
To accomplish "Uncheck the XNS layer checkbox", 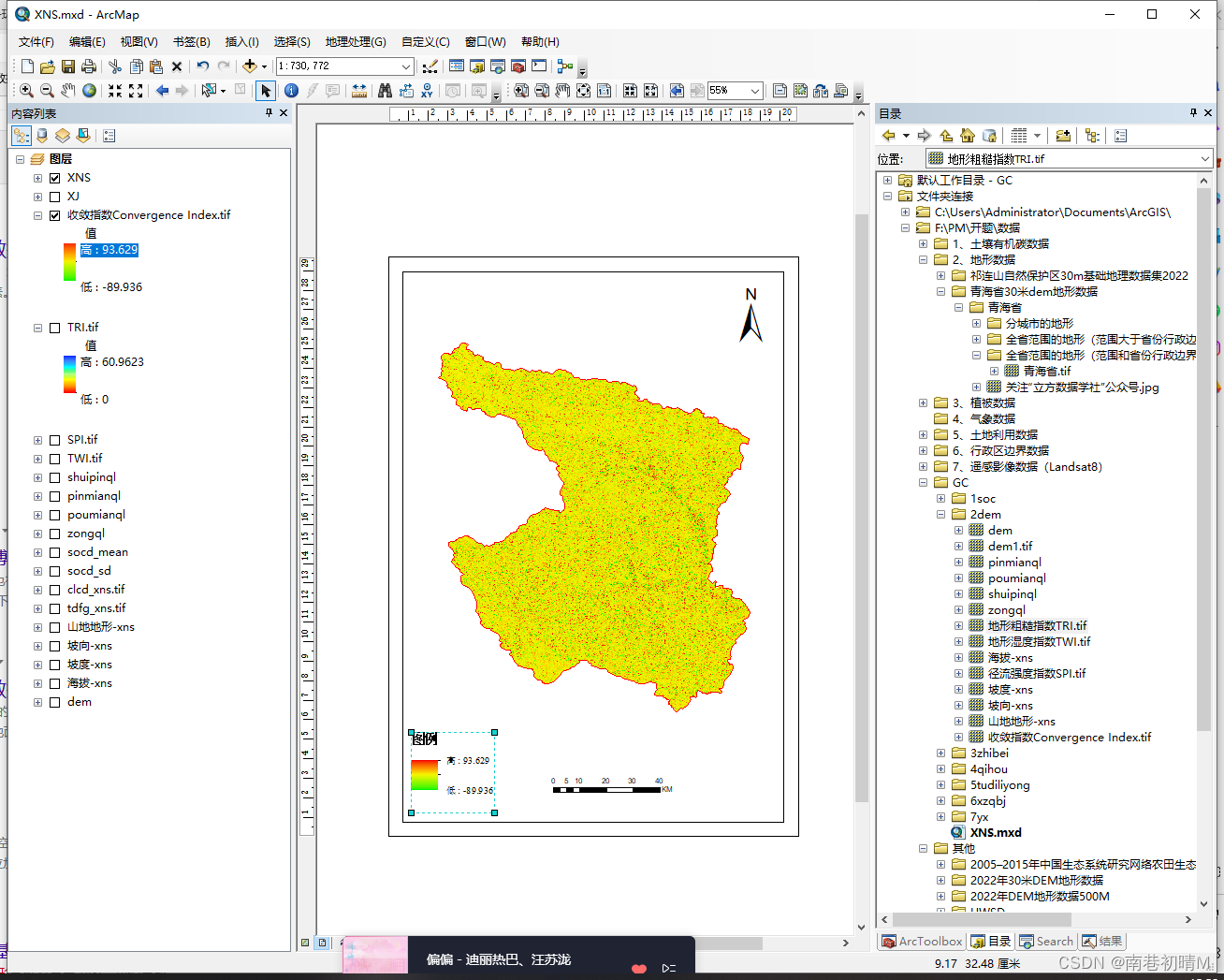I will coord(55,178).
